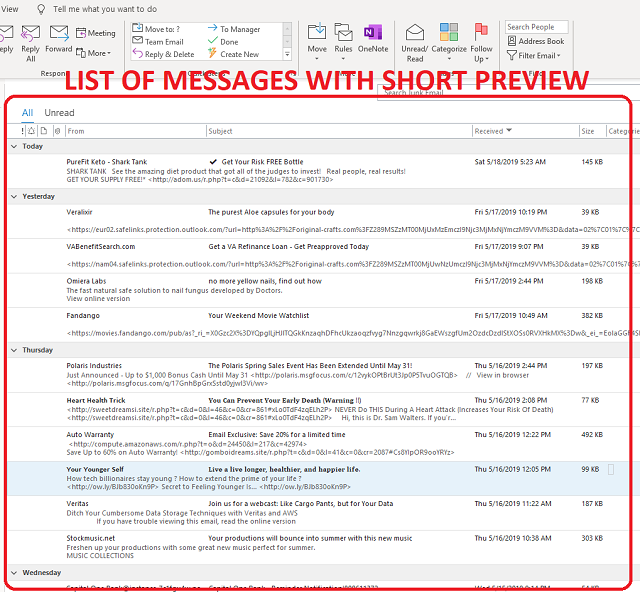The height and width of the screenshot is (592, 640).
Task: Sort by the Importance column icon
Action: [x=22, y=131]
